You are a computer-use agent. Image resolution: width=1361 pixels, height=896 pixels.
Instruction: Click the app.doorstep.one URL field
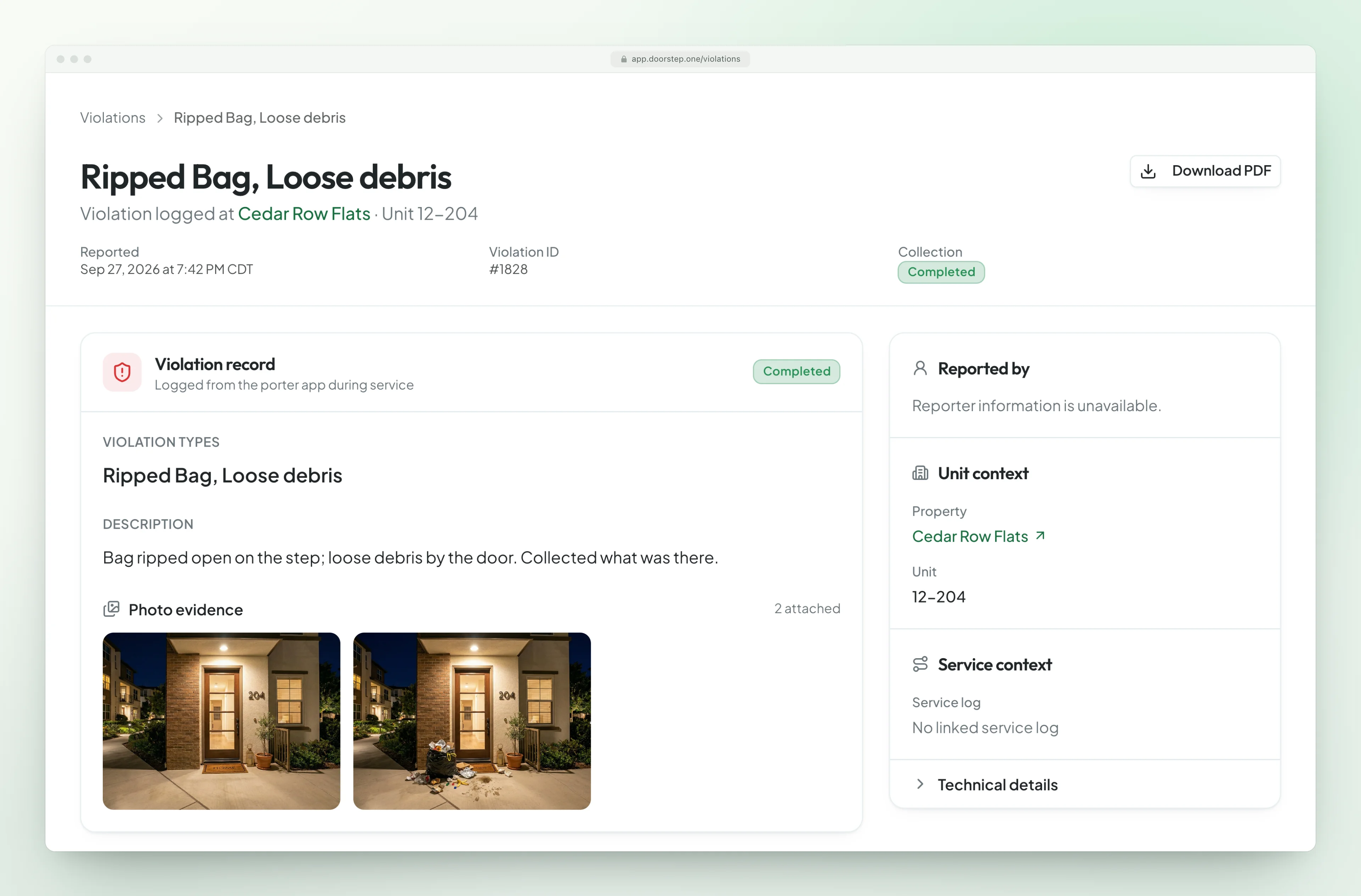(x=680, y=59)
